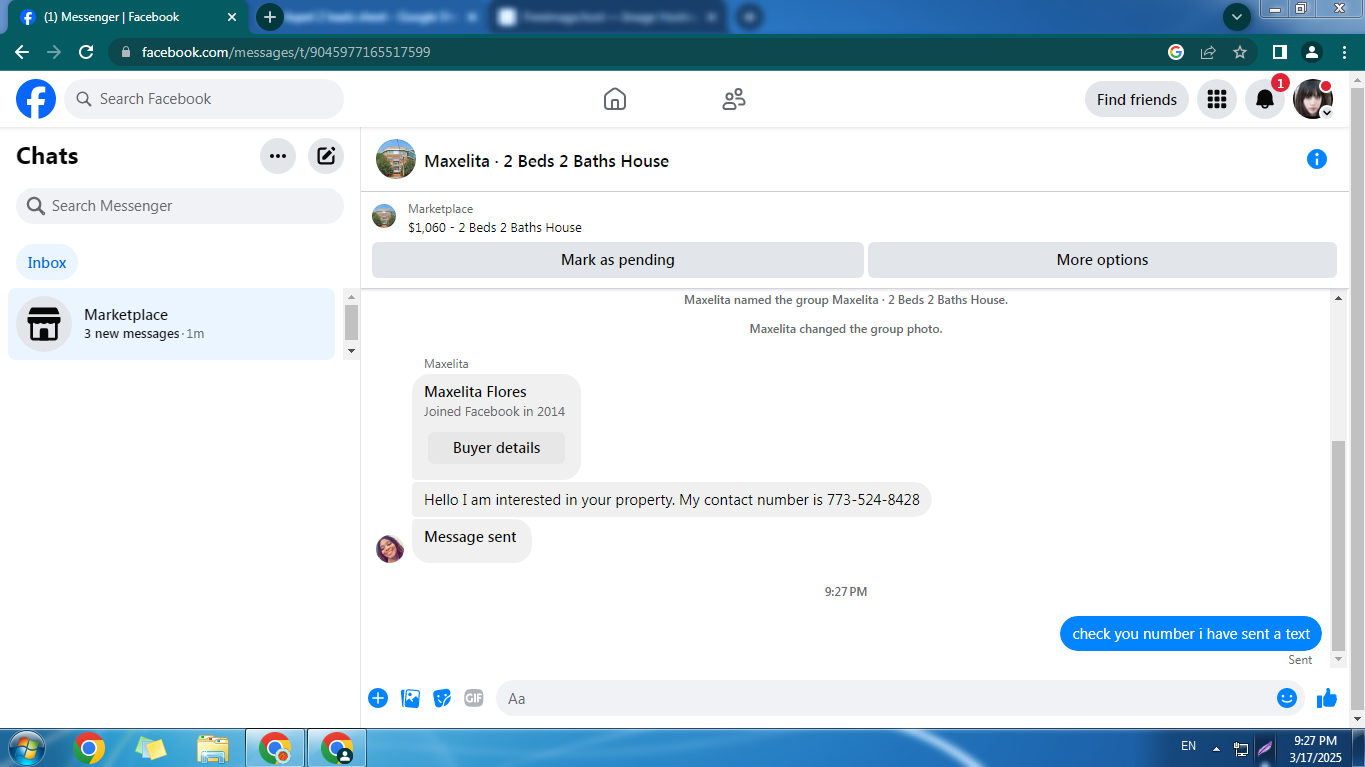This screenshot has height=767, width=1365.
Task: Click the chat list scrollbar up arrow
Action: point(351,297)
